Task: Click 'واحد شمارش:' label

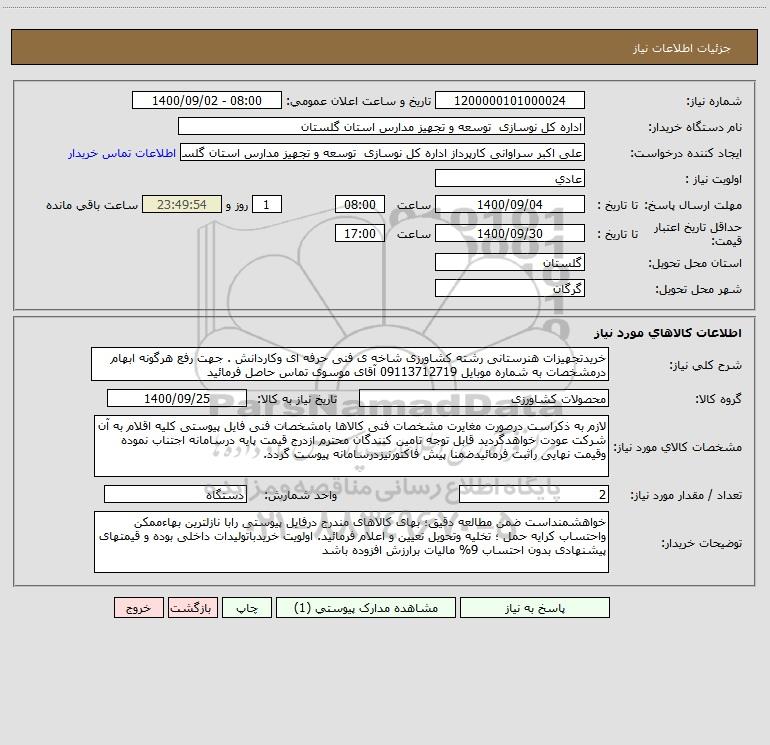Action: click(x=301, y=496)
